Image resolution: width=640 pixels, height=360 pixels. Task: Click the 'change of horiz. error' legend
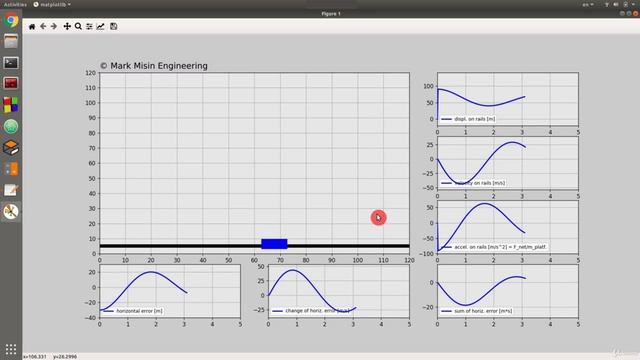tap(310, 311)
